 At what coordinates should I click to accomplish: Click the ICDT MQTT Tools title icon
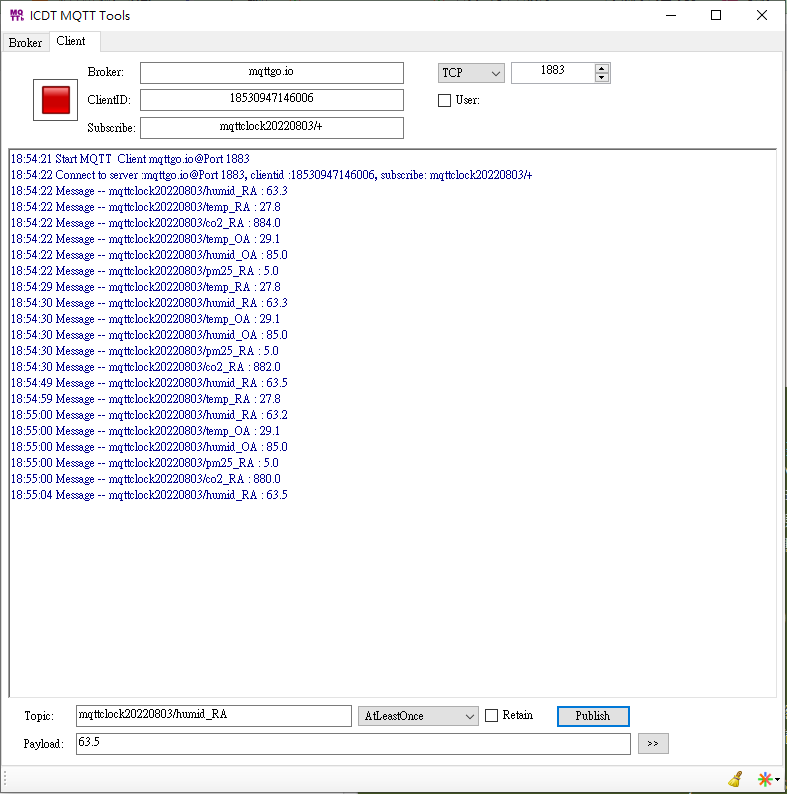[x=16, y=15]
